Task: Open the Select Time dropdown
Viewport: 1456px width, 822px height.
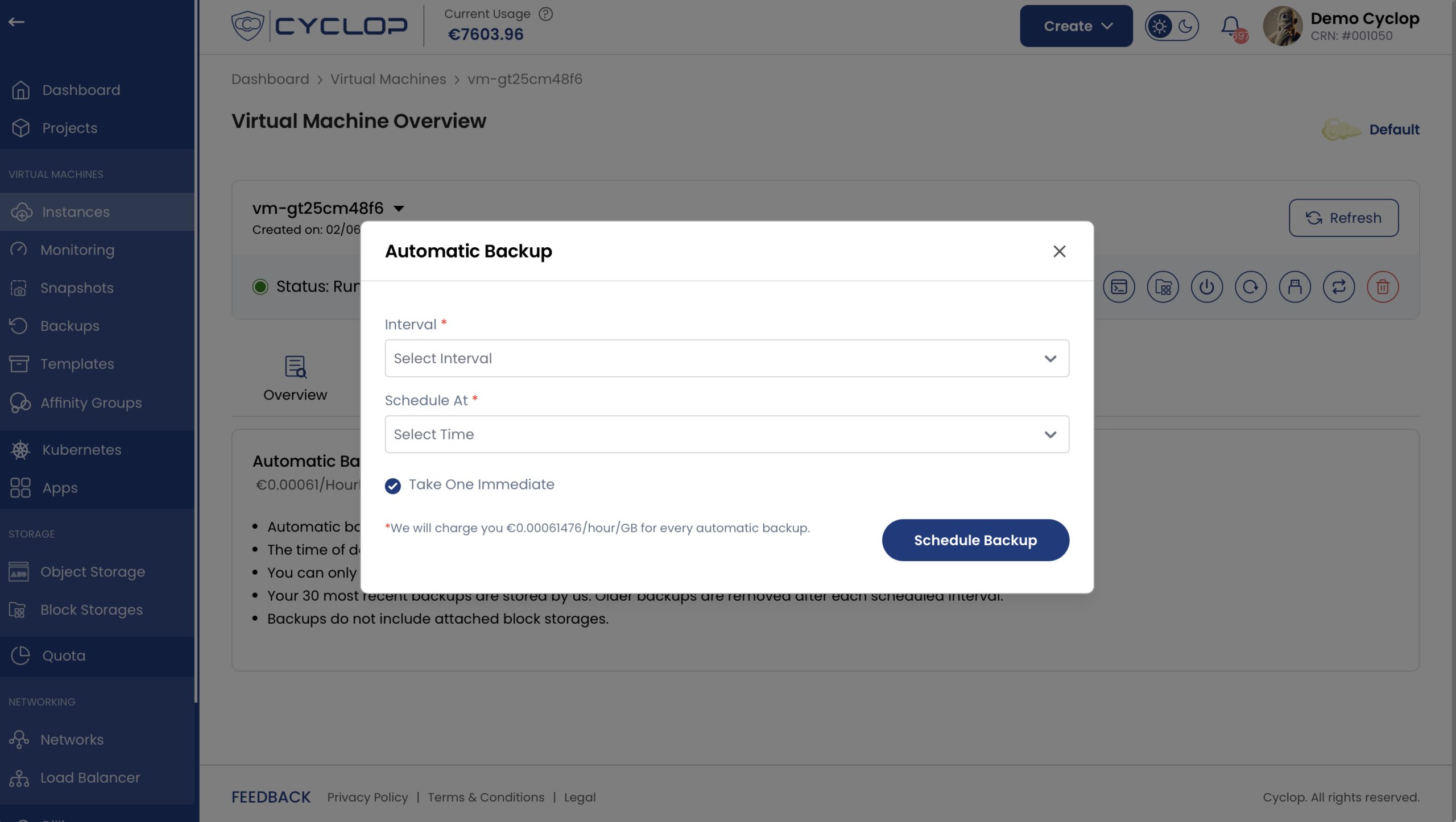Action: 726,434
